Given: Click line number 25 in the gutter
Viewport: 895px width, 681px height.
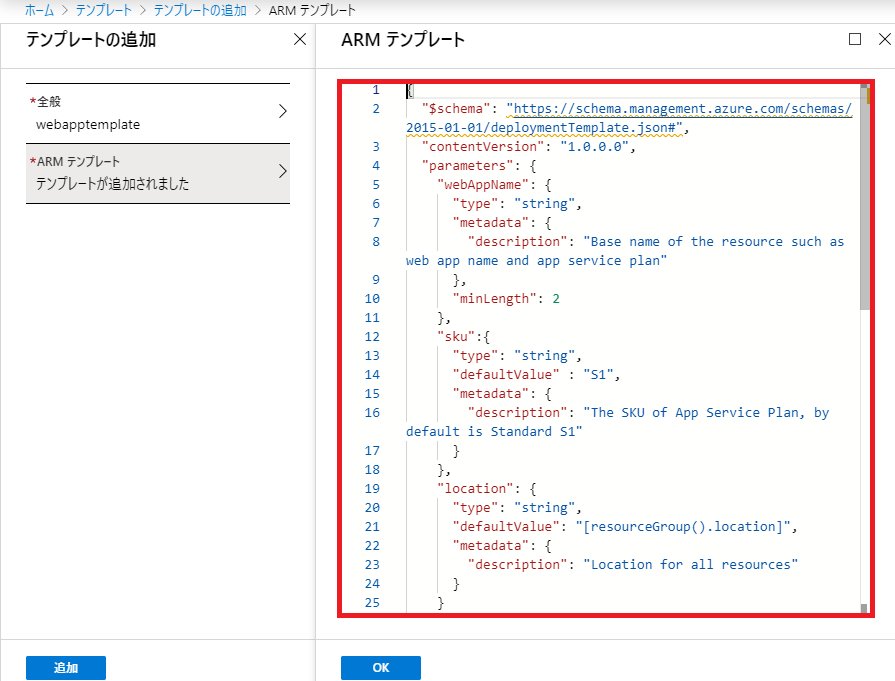Looking at the screenshot, I should point(372,603).
